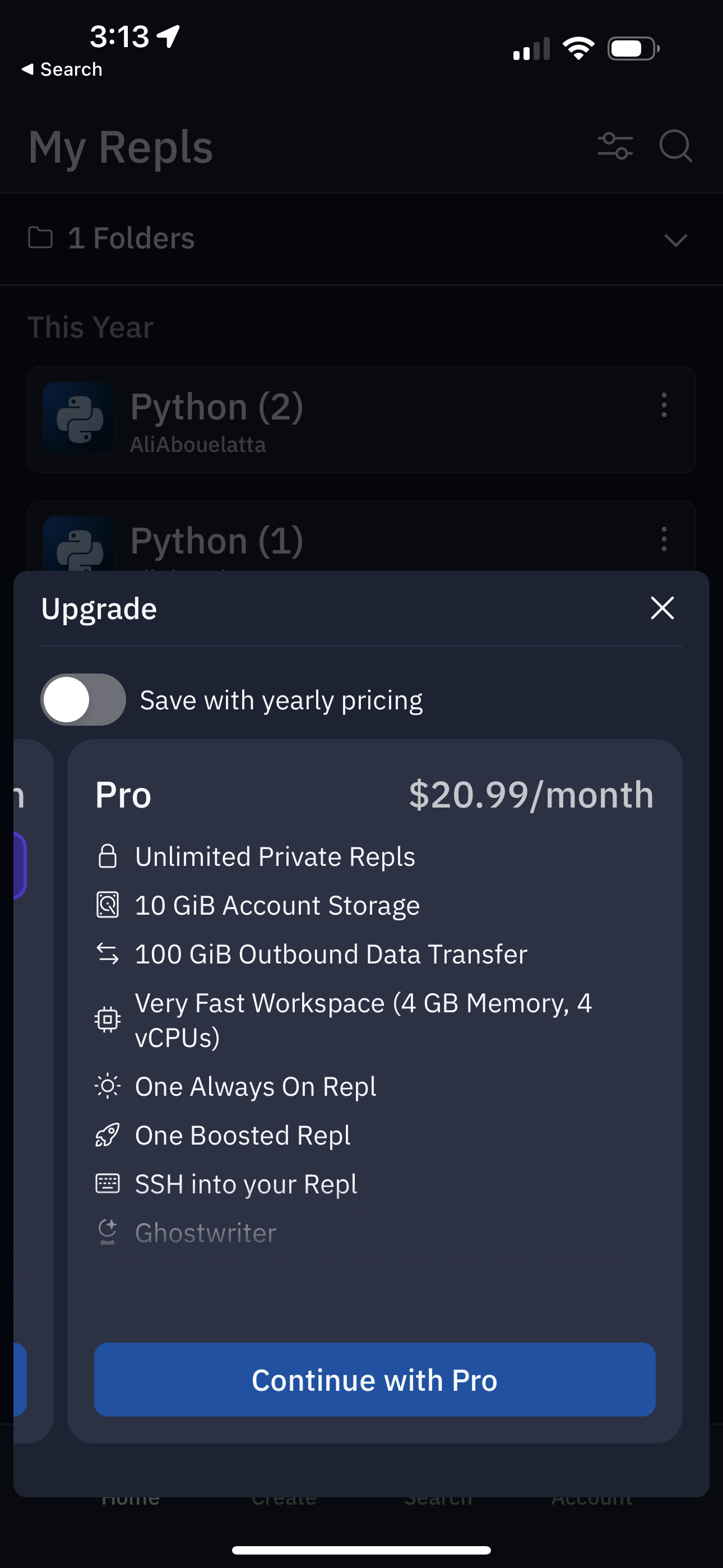
Task: Tap the $20.99/month Pro price
Action: click(531, 795)
